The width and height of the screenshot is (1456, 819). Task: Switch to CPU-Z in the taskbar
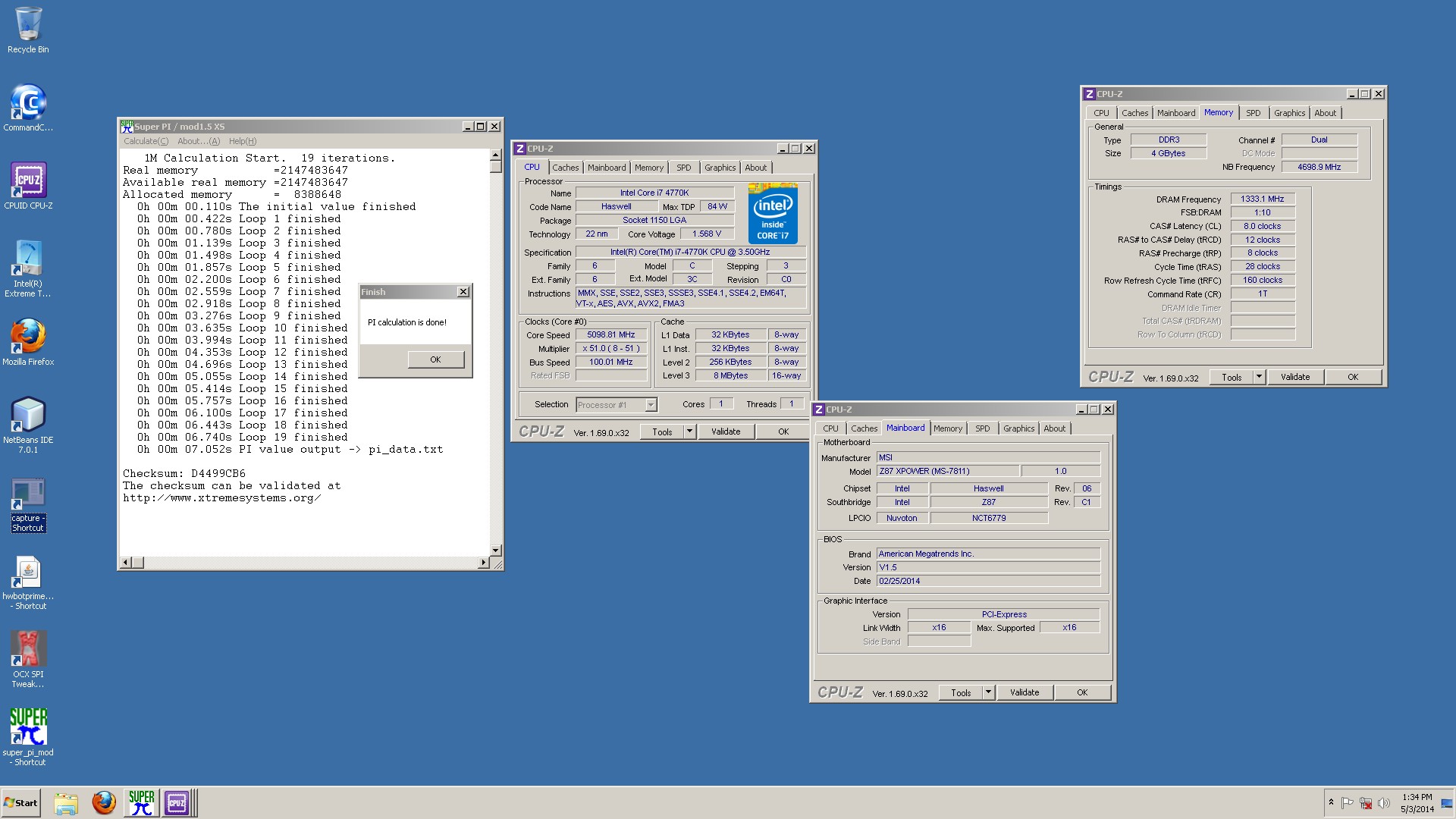[x=177, y=803]
